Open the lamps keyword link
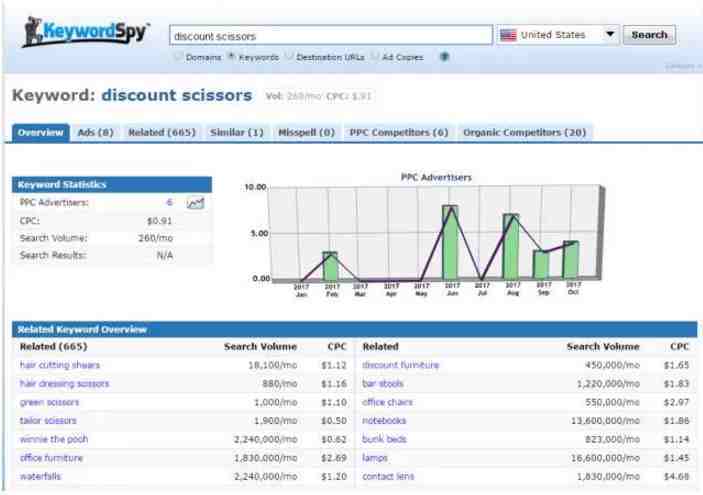This screenshot has width=703, height=495. (374, 458)
